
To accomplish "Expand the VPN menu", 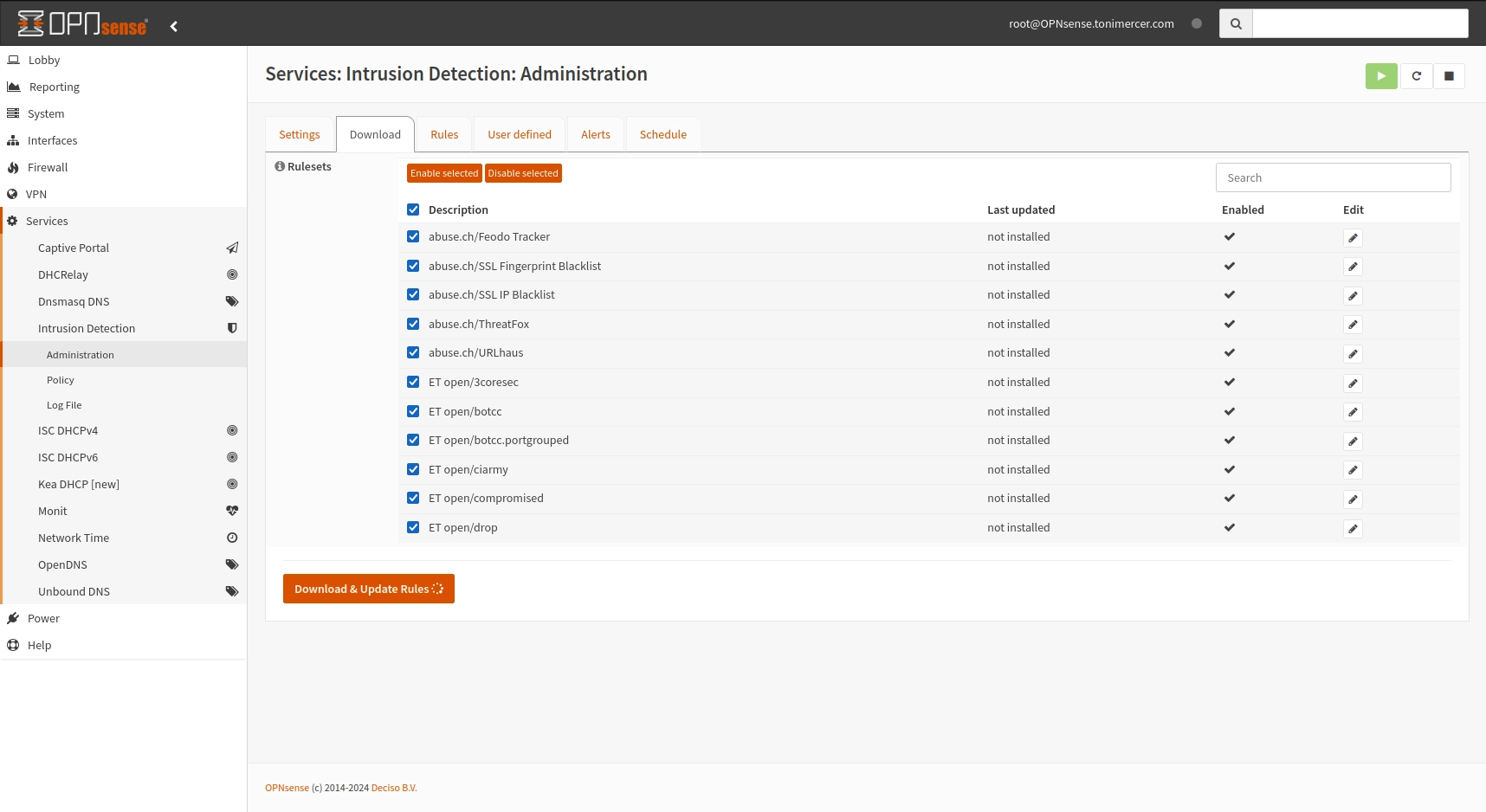I will tap(123, 194).
